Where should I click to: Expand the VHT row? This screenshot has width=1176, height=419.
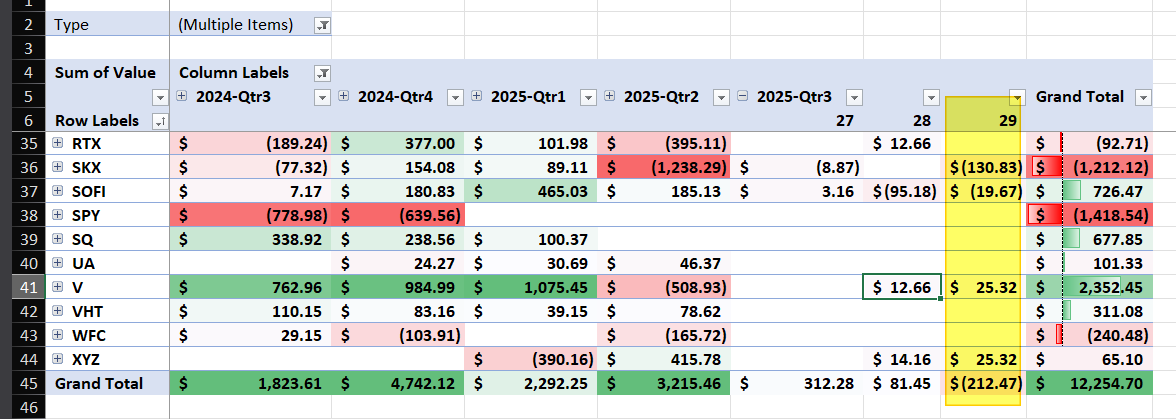[x=58, y=311]
